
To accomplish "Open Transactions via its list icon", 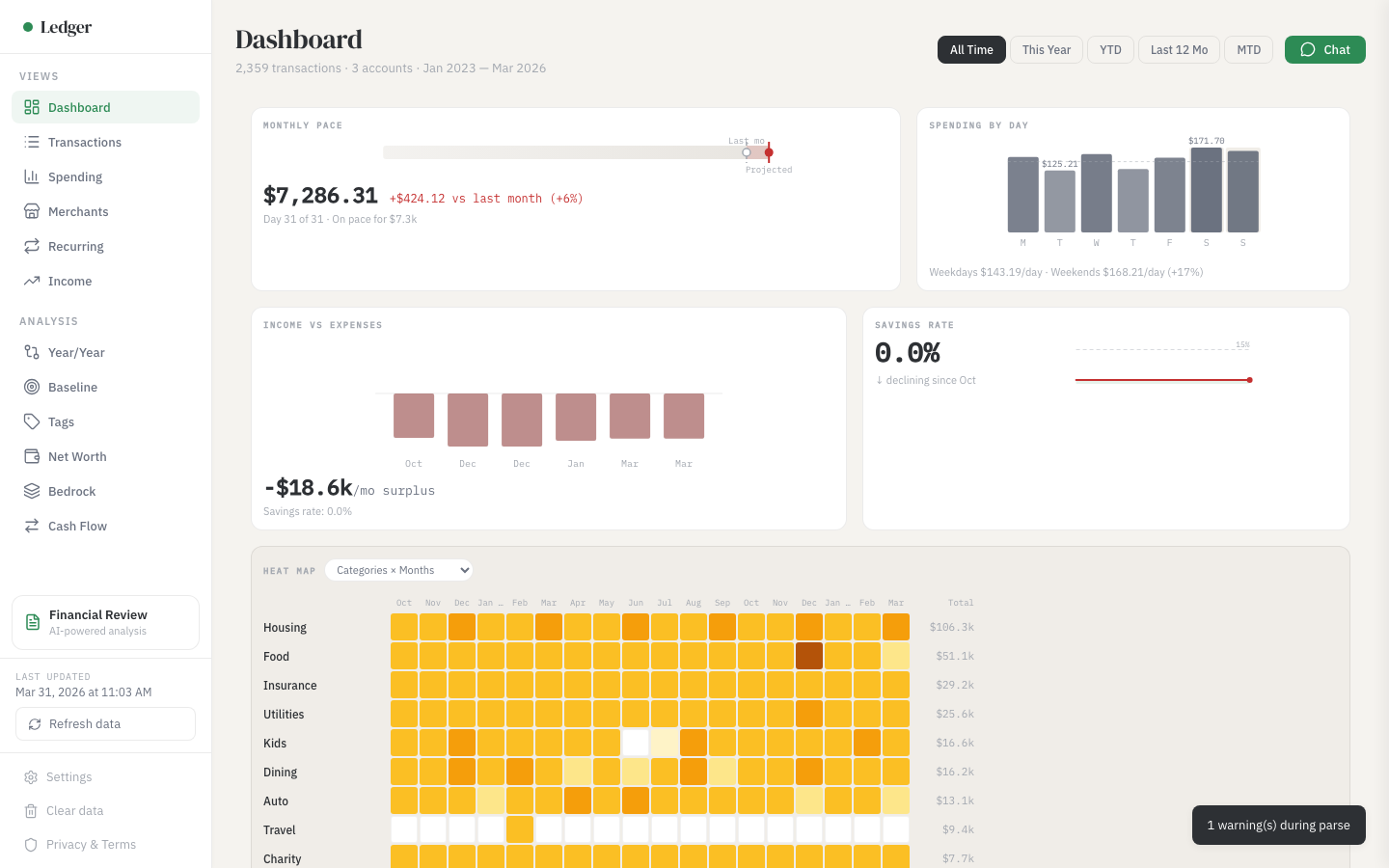I will point(31,142).
